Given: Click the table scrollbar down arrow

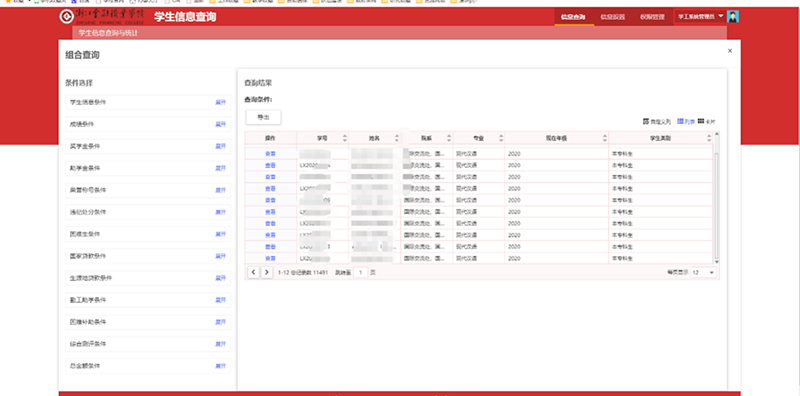Looking at the screenshot, I should click(717, 261).
